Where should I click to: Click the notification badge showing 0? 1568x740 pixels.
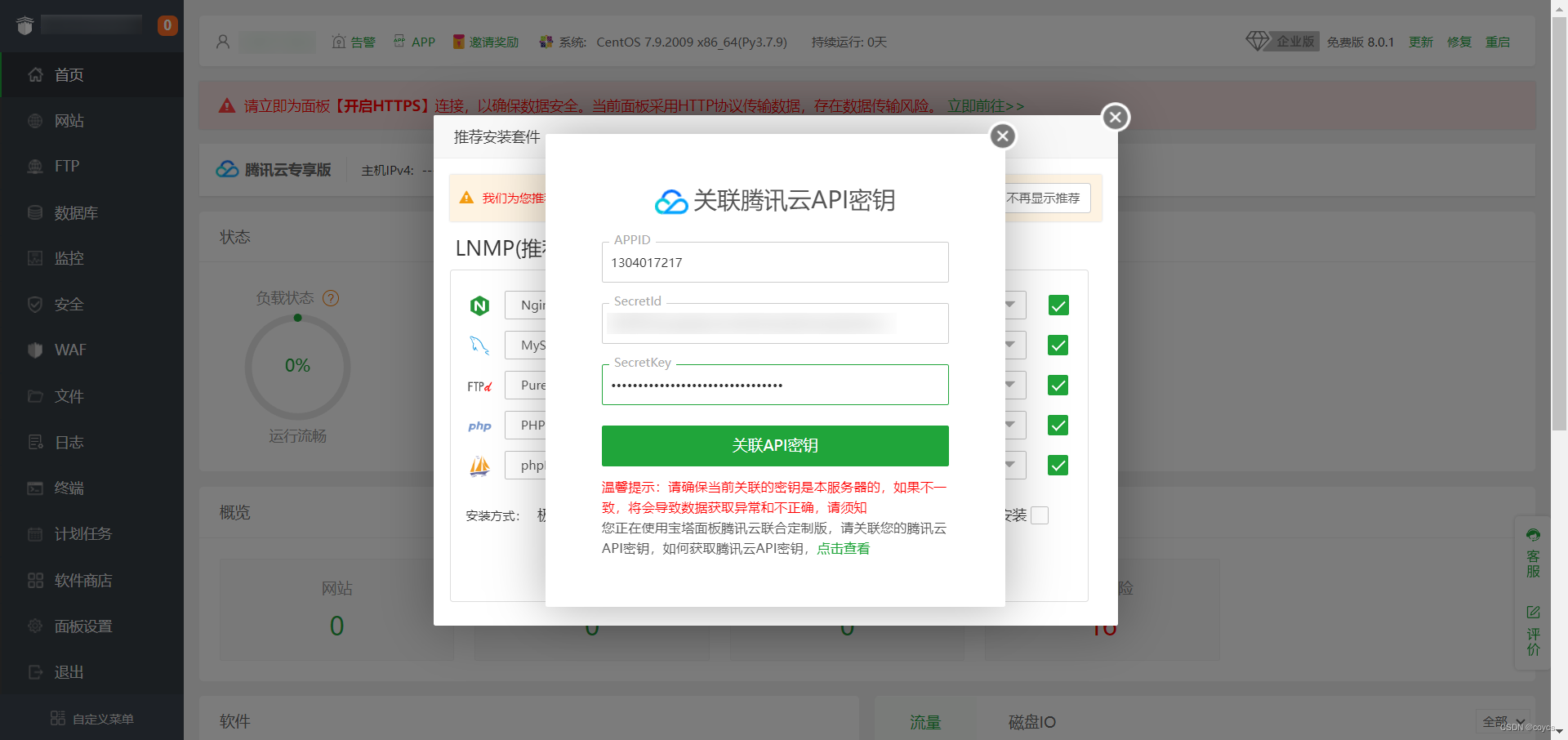point(167,25)
